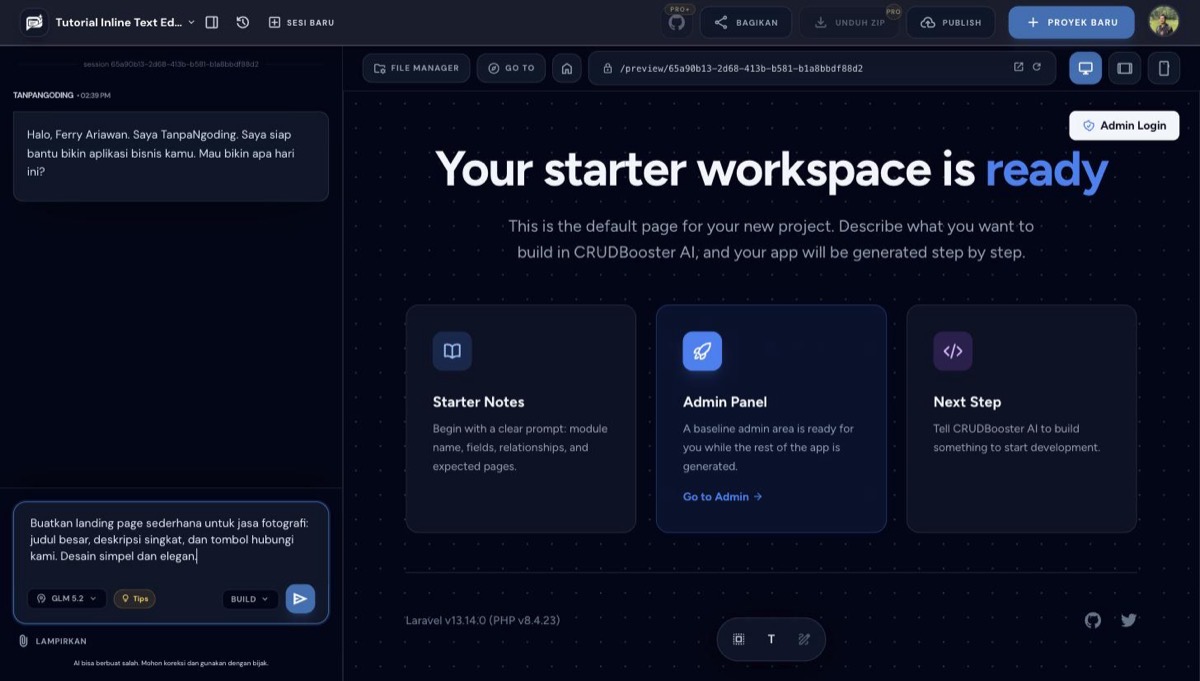
Task: Click the Starter Notes card heading
Action: point(478,402)
